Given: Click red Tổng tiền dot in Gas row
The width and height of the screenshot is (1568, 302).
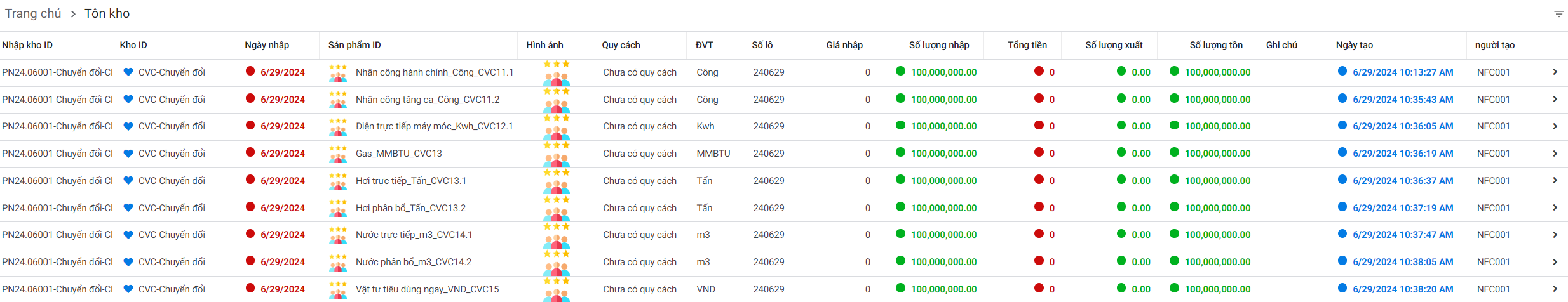Looking at the screenshot, I should click(x=1039, y=152).
